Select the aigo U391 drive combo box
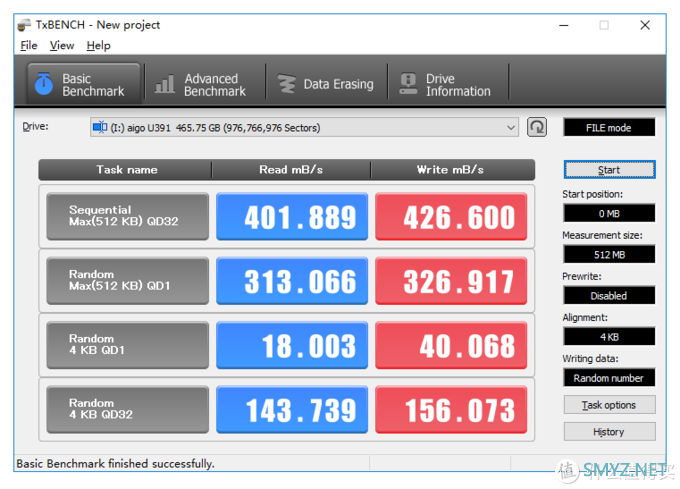Screen dimensions: 680x489 [304, 127]
